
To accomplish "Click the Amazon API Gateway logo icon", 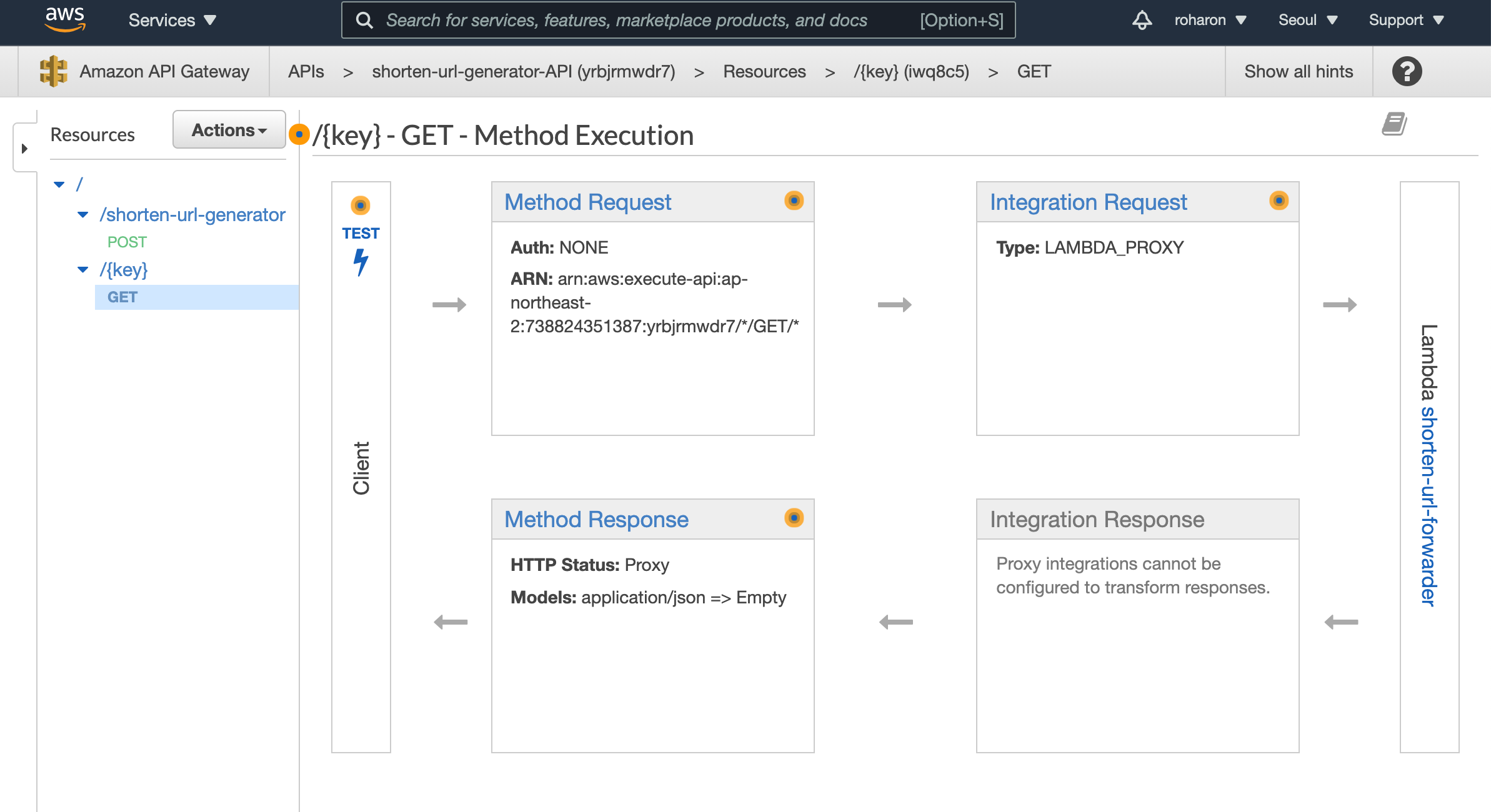I will coord(53,71).
